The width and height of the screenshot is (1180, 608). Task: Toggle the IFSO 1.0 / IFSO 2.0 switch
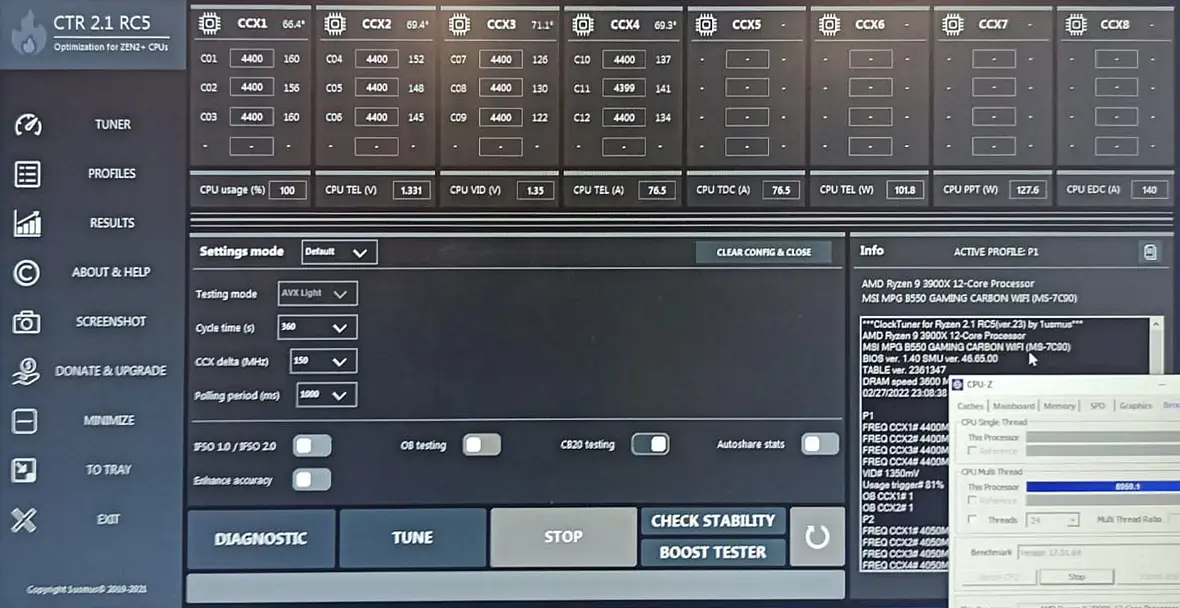pos(312,445)
